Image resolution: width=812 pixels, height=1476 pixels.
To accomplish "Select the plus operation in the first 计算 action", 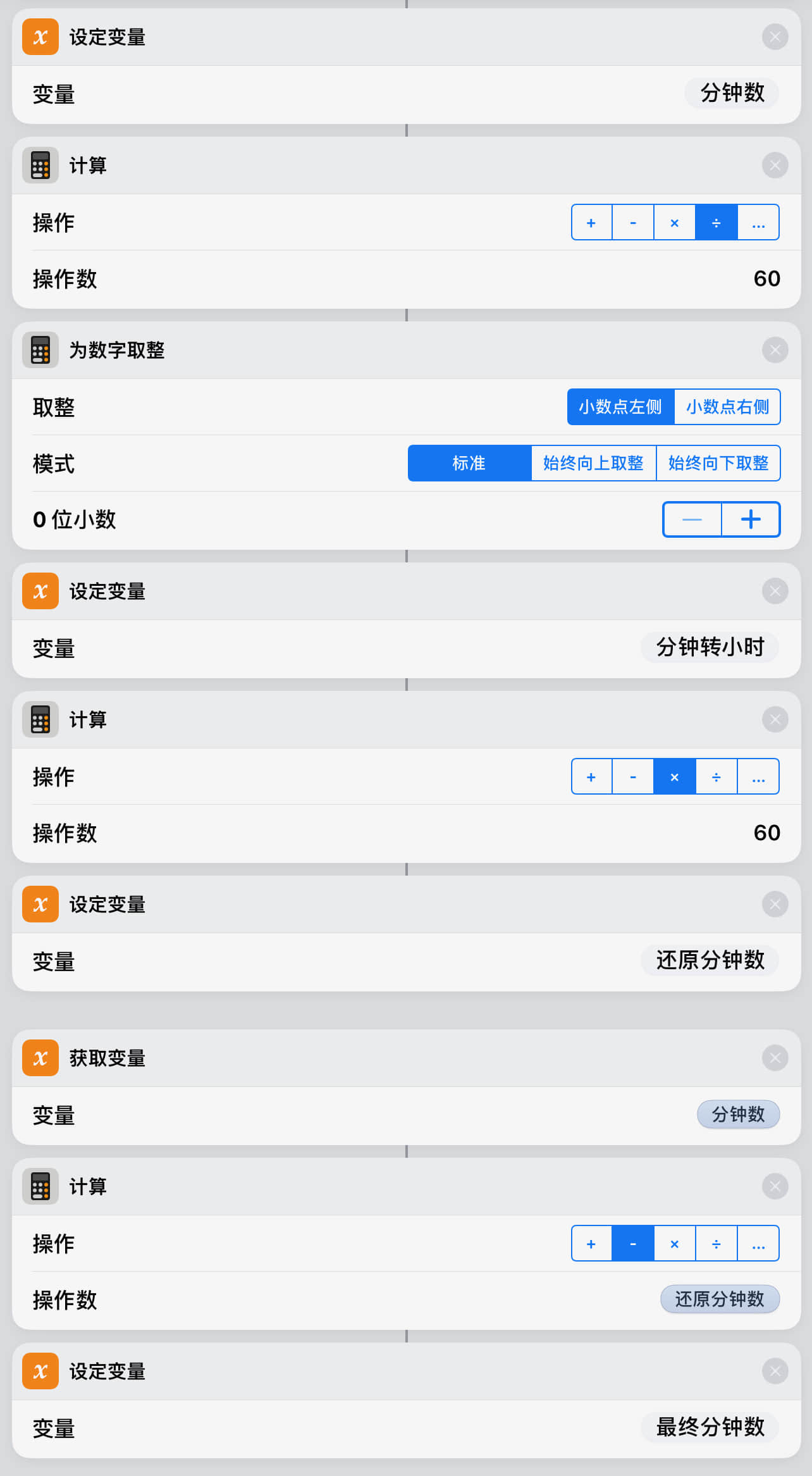I will click(591, 223).
